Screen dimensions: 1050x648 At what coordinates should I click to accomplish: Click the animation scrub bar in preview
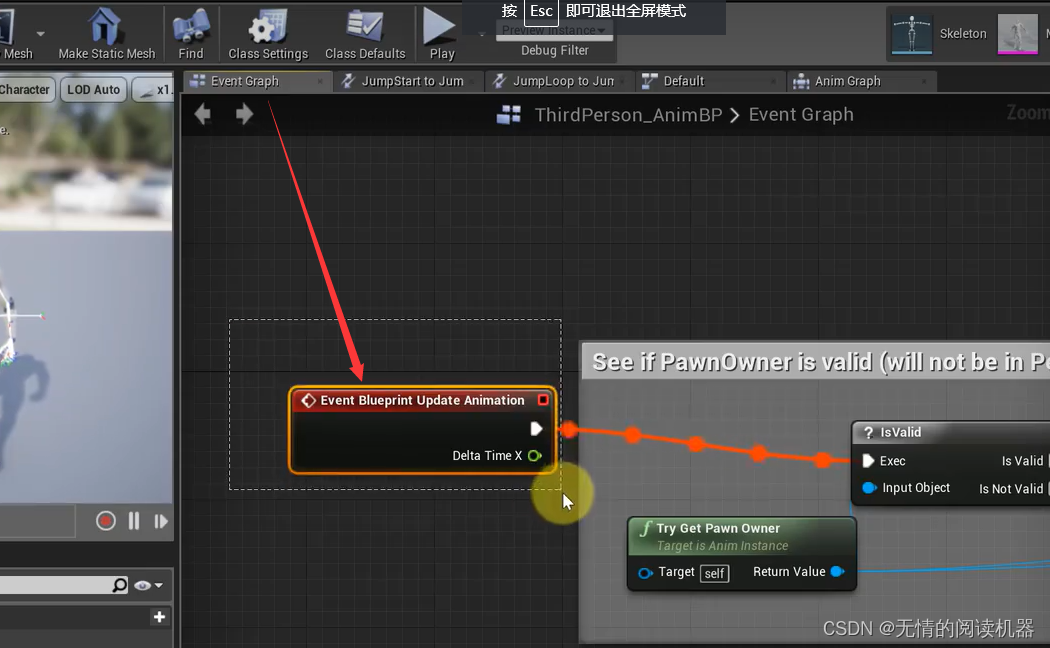37,521
